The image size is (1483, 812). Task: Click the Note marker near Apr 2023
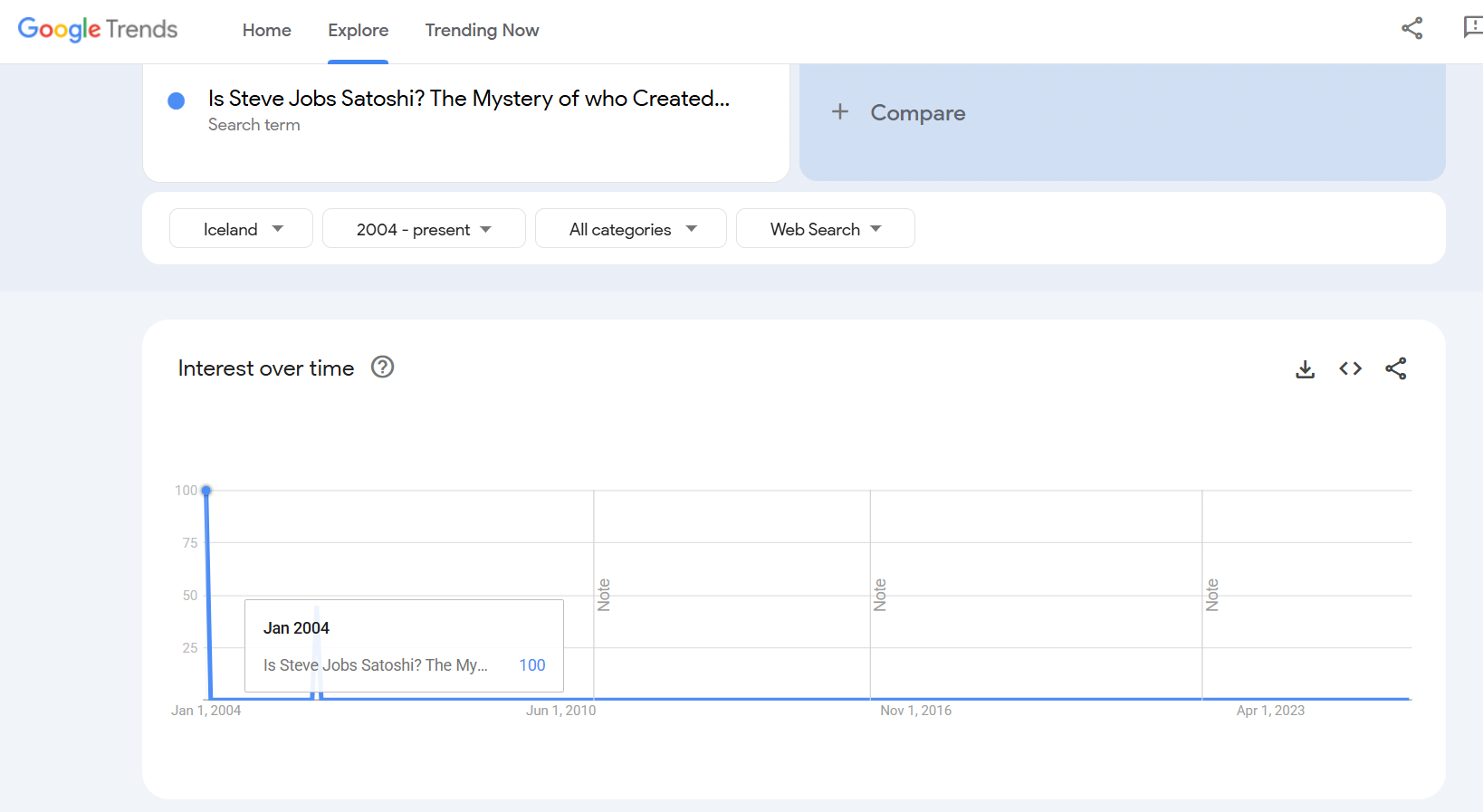tap(1212, 595)
